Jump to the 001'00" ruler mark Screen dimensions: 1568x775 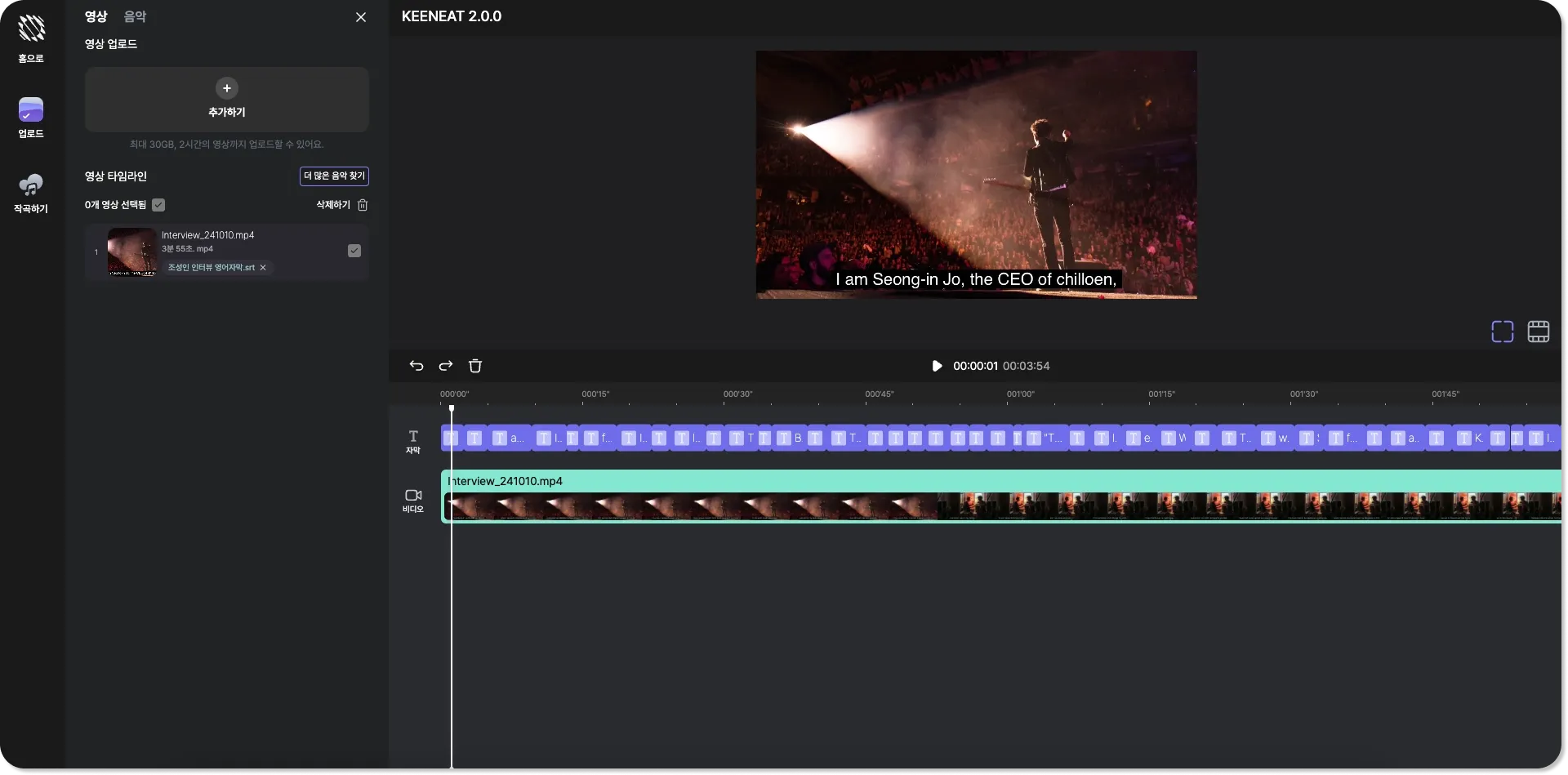click(x=1021, y=394)
